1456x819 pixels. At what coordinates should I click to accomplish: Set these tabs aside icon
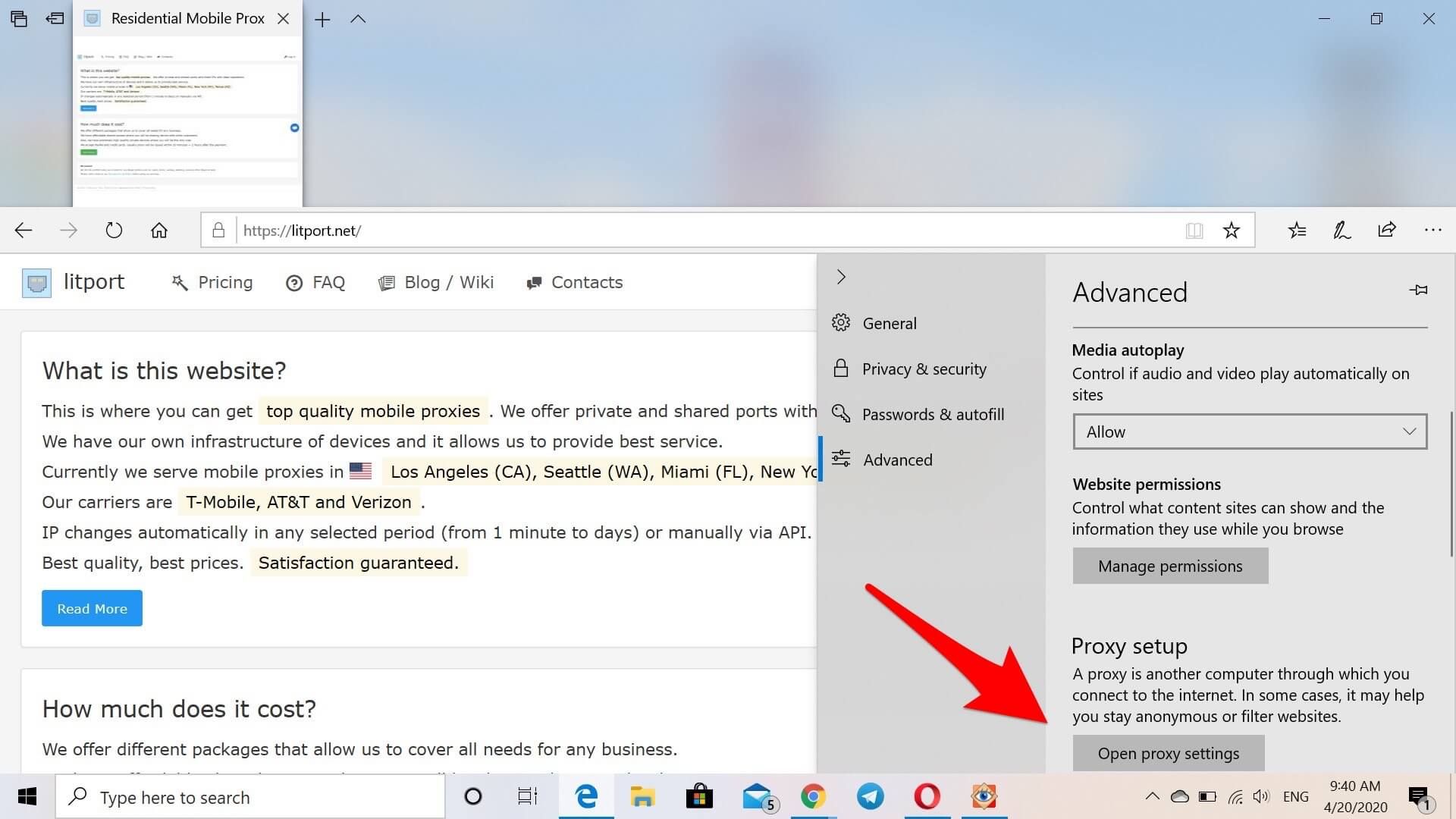pos(55,19)
